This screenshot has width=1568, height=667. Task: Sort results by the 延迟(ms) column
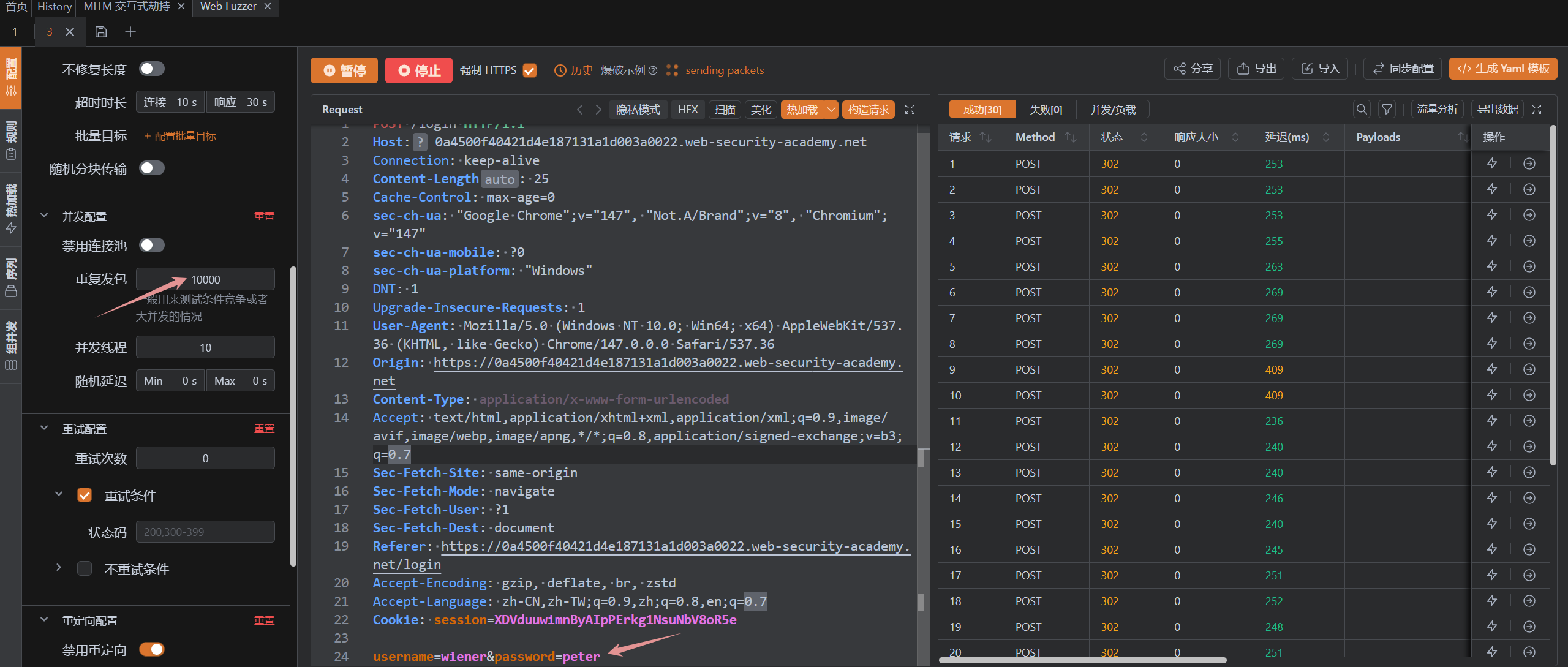[x=1326, y=137]
